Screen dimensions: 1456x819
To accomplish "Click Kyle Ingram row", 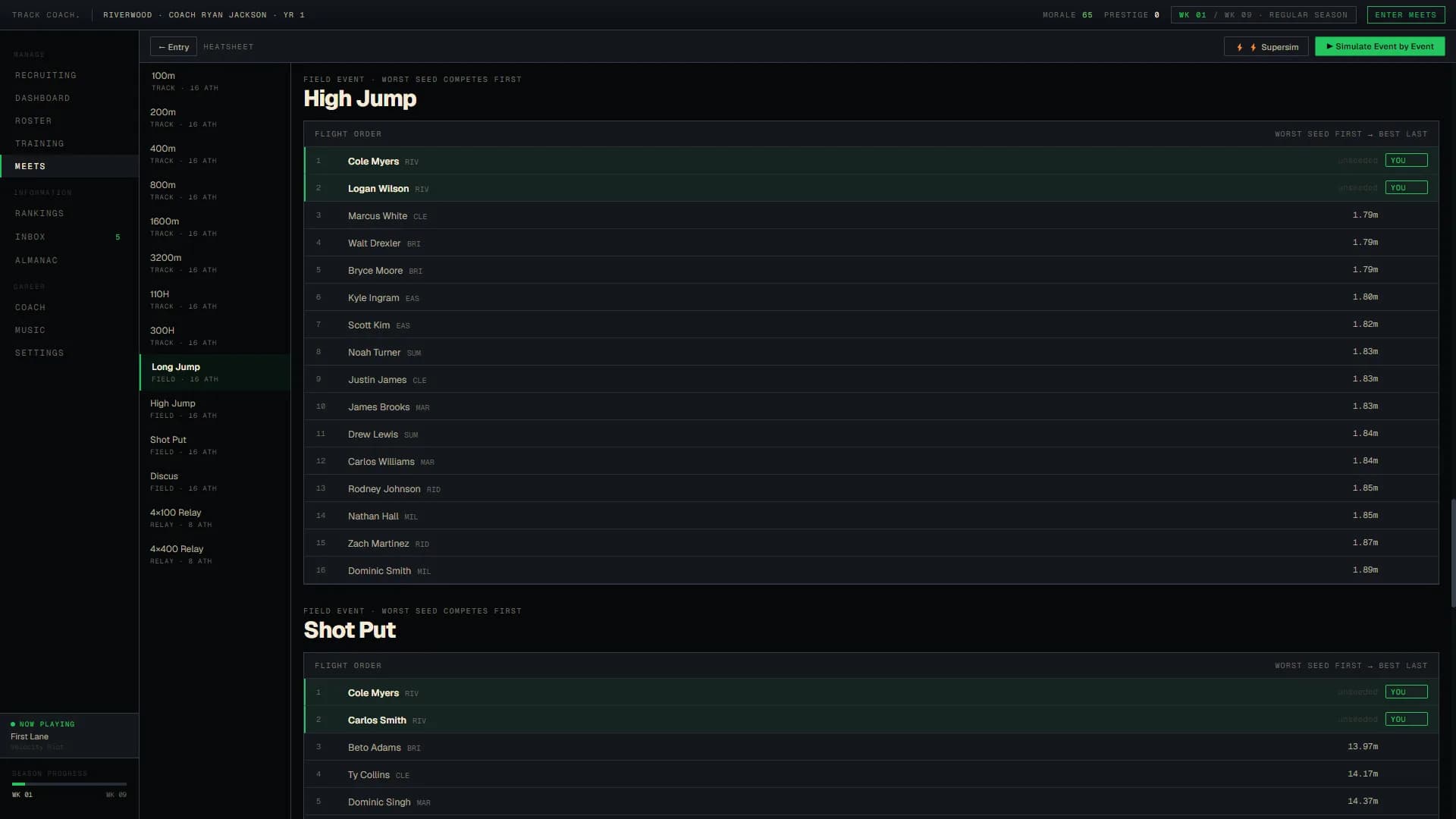I will 871,297.
